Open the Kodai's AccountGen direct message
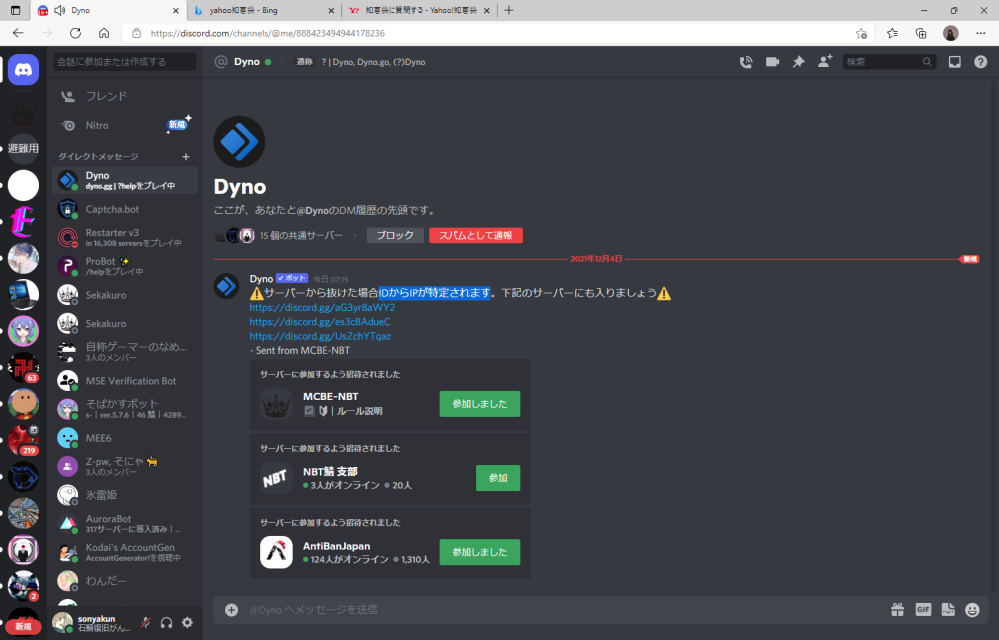The width and height of the screenshot is (999, 640). click(x=125, y=552)
